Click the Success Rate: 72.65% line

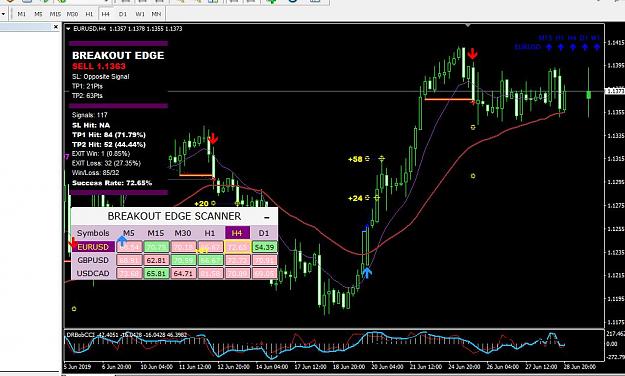[x=112, y=183]
